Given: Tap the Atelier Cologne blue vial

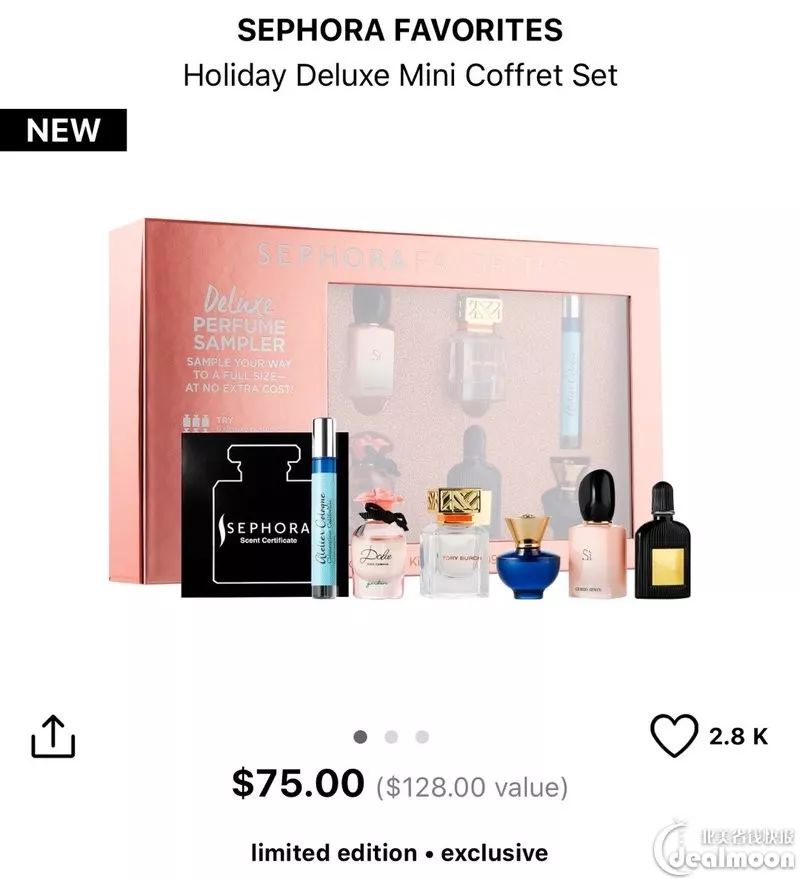Looking at the screenshot, I should 325,508.
